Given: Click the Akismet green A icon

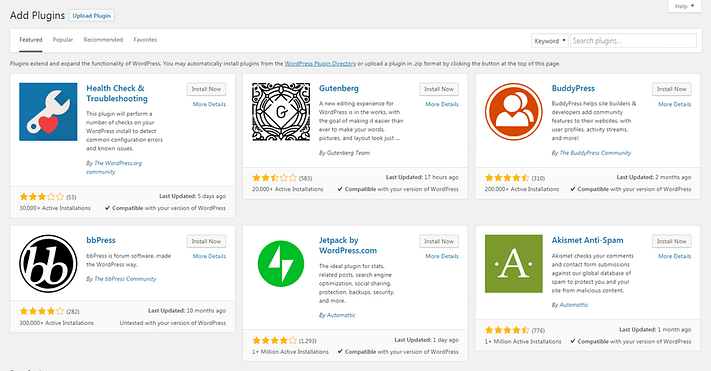Looking at the screenshot, I should 514,264.
